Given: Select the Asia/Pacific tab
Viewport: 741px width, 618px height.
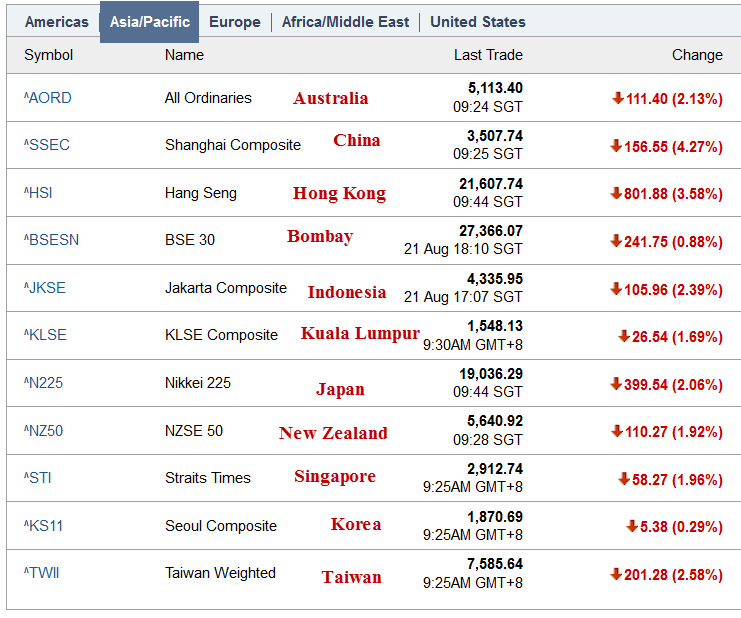Looking at the screenshot, I should click(x=149, y=21).
